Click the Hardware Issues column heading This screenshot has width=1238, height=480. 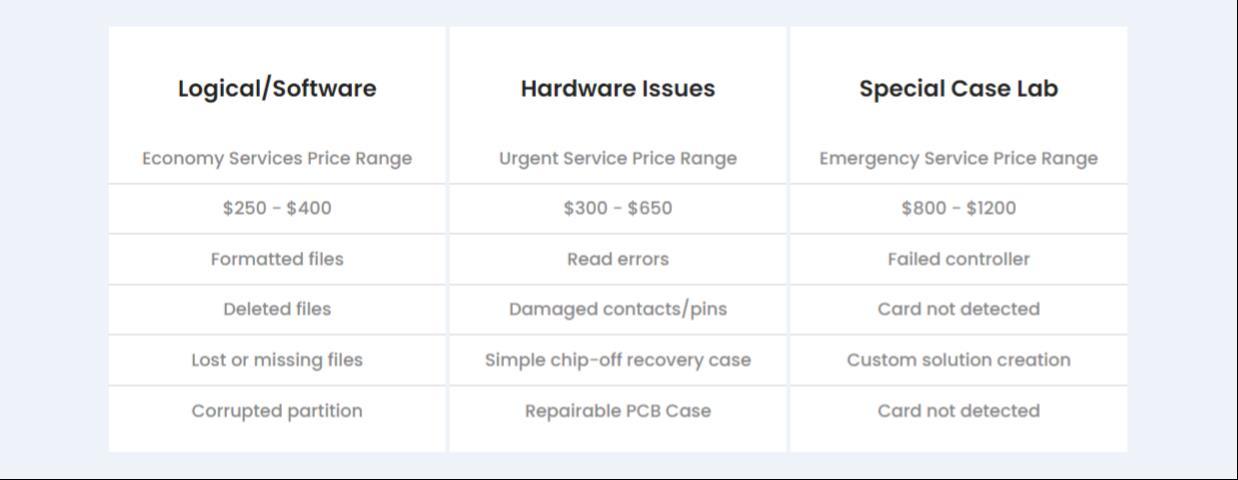[x=618, y=88]
